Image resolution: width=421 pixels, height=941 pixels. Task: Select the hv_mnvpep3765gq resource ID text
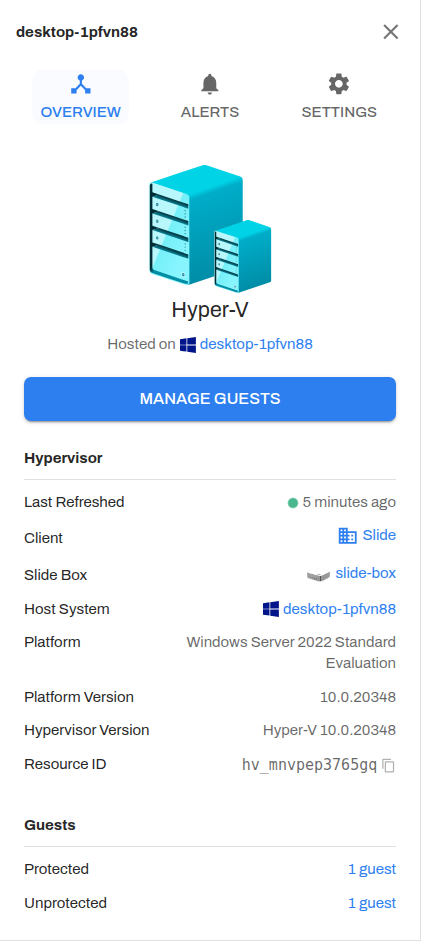[309, 765]
